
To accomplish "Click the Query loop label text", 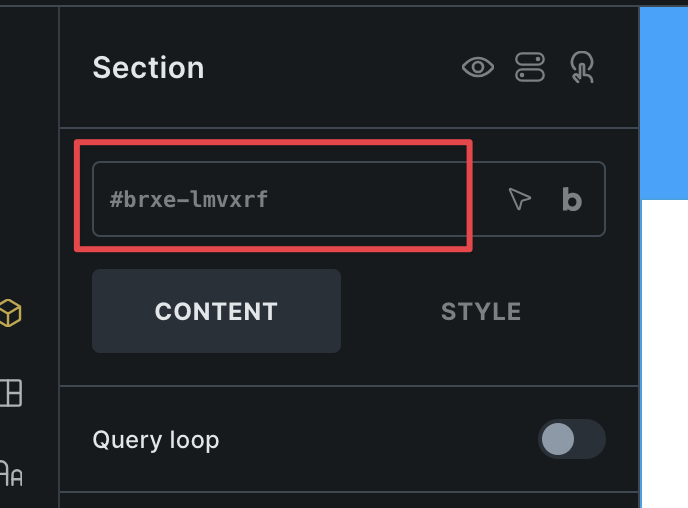I will tap(156, 440).
